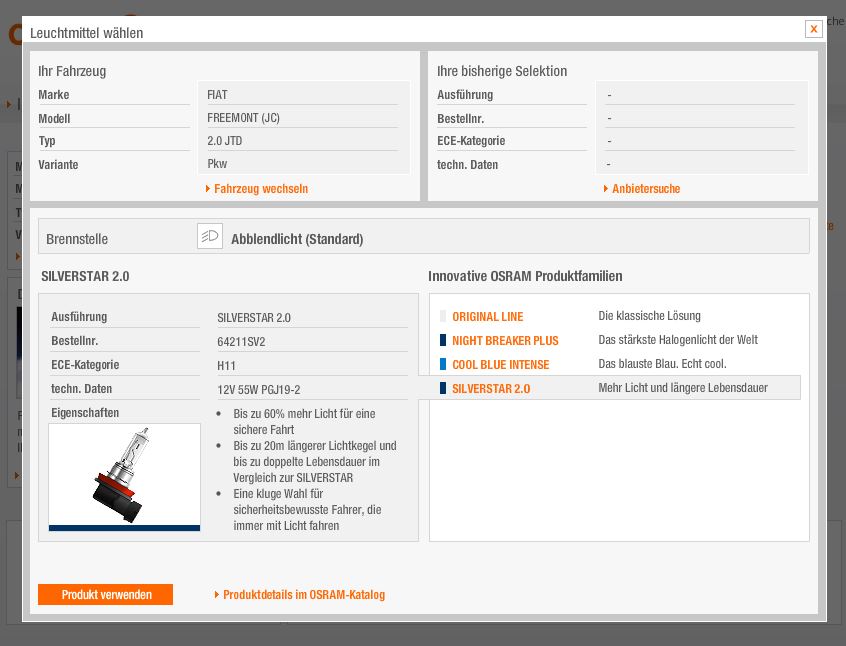The width and height of the screenshot is (846, 646).
Task: Click the orange arrow before Fahrzeug wechseln
Action: coord(208,189)
